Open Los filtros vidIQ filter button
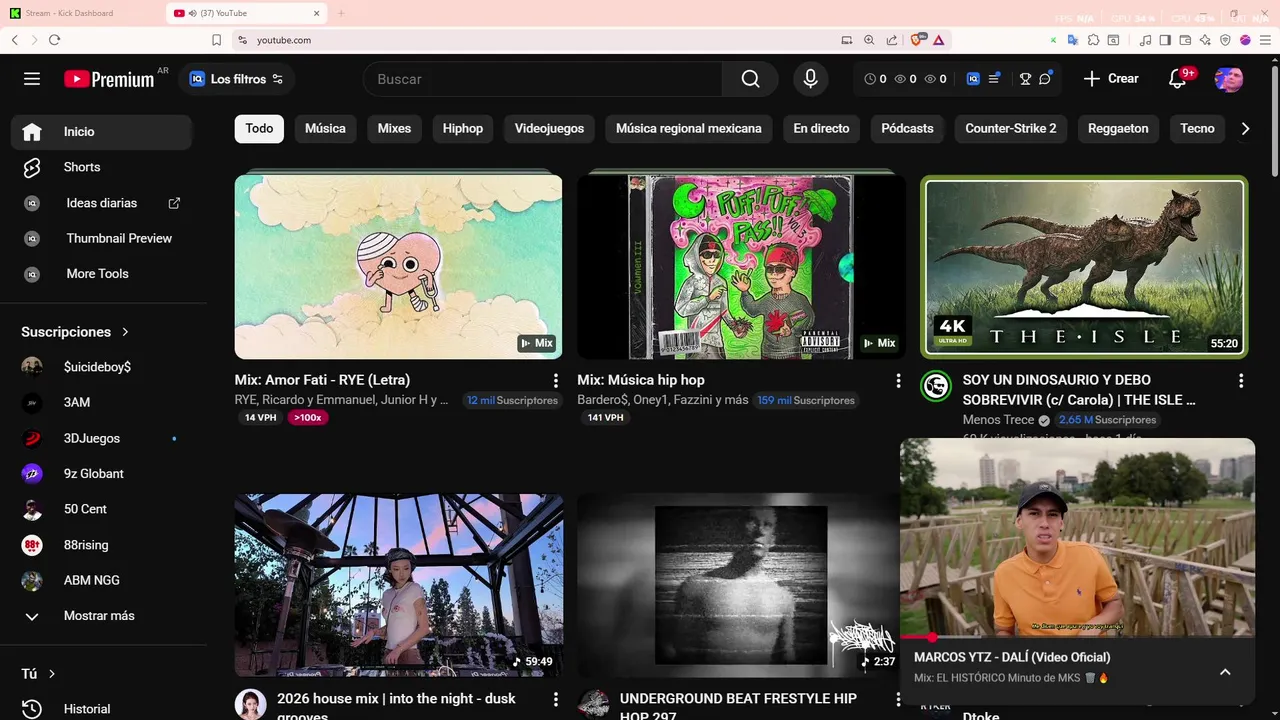Viewport: 1280px width, 720px height. tap(237, 79)
